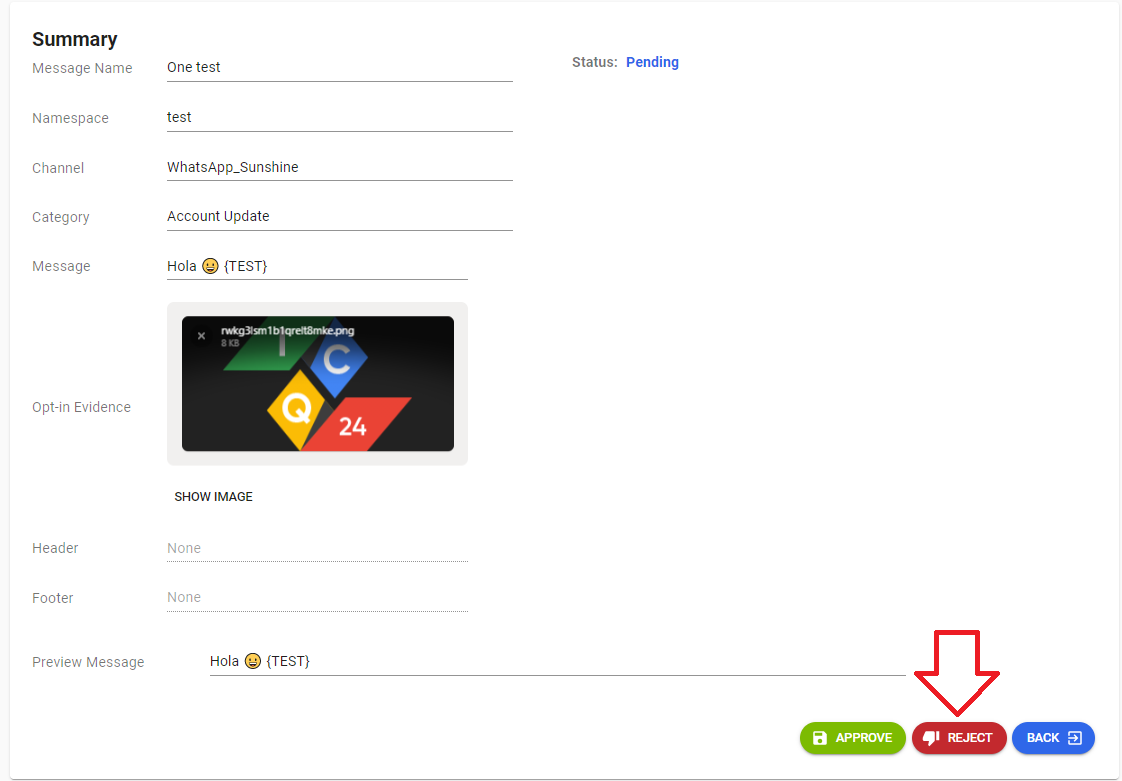The image size is (1122, 781).
Task: Click the rwkg3lsm1b1qrelt8mke.png file name
Action: [x=287, y=331]
